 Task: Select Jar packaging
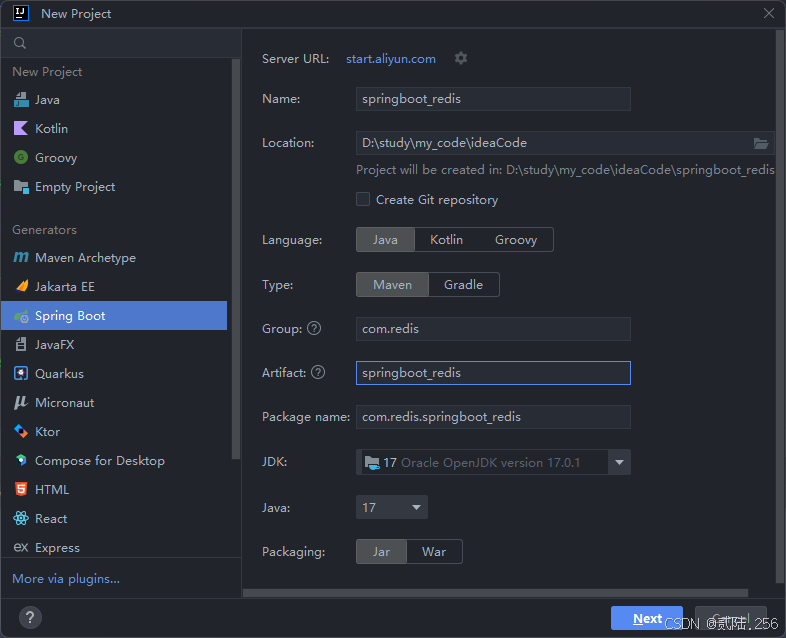pyautogui.click(x=381, y=552)
